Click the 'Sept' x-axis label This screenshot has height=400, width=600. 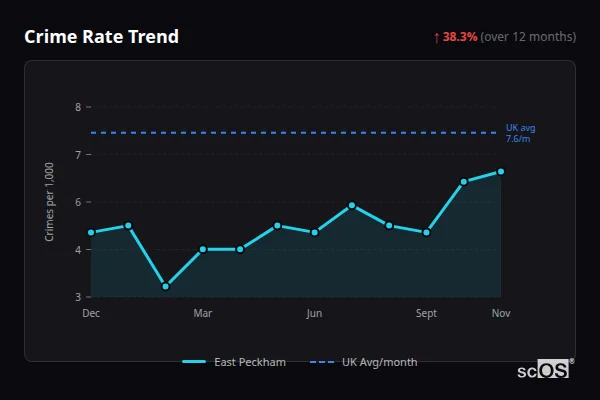coord(426,313)
